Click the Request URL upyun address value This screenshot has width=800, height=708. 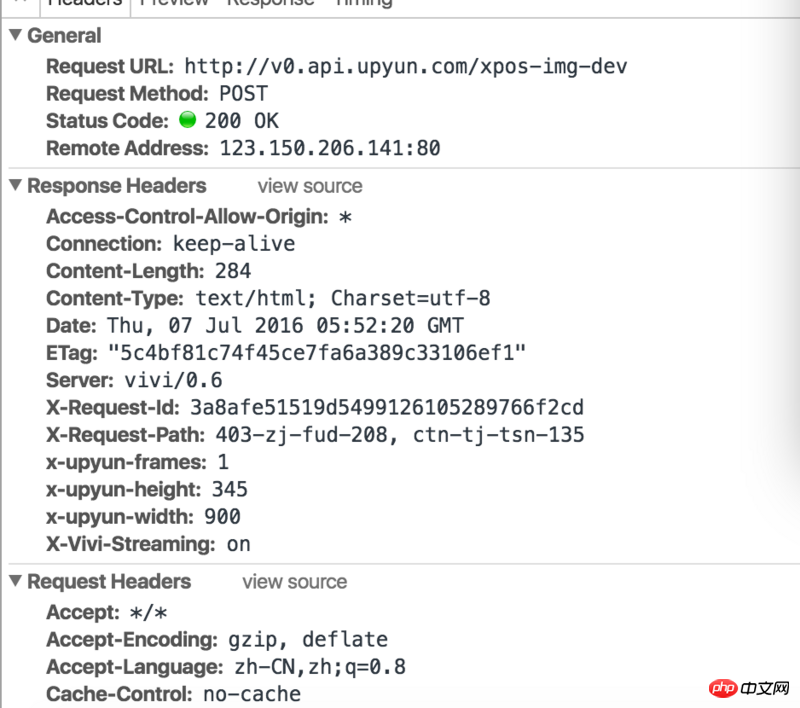(x=406, y=67)
